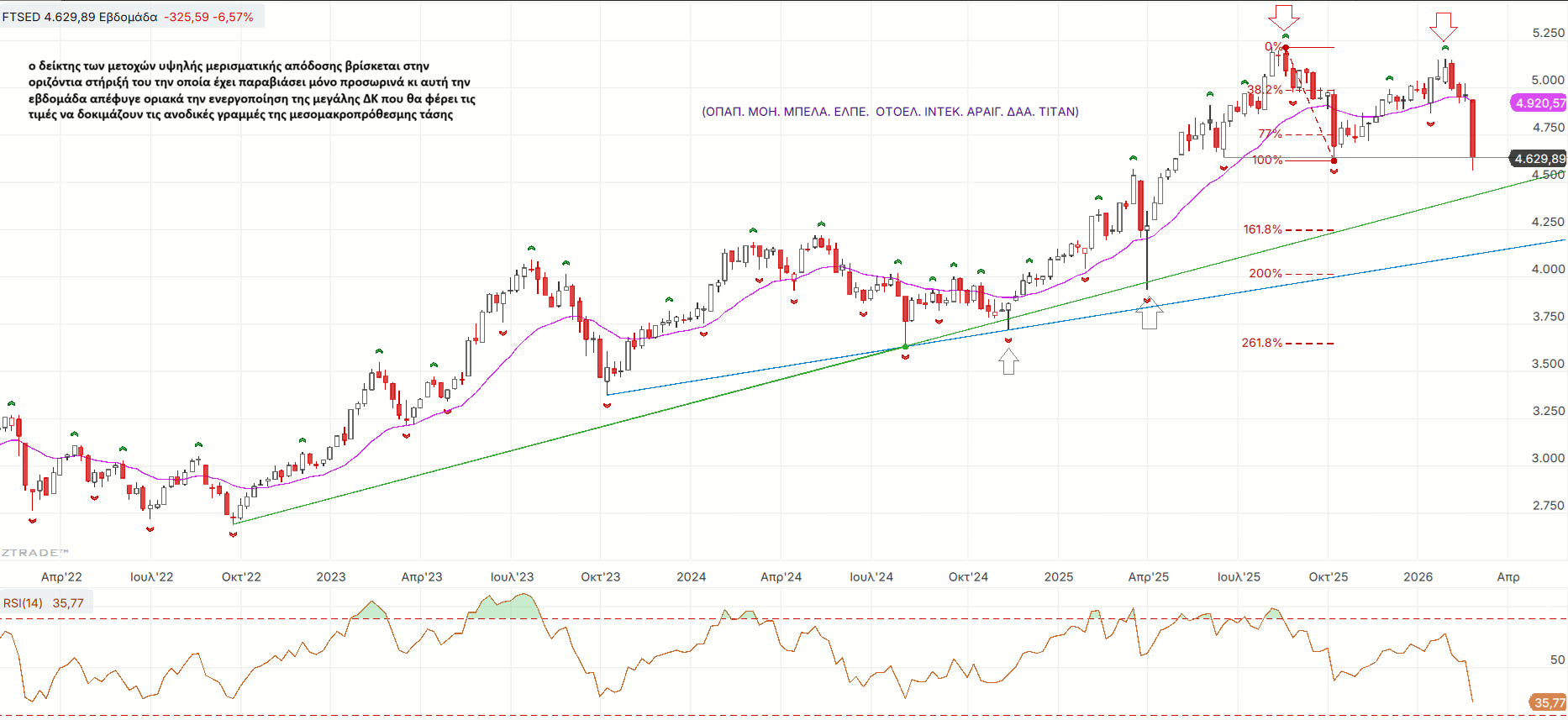Click the 2025 label on the time axis
This screenshot has width=1568, height=720.
pyautogui.click(x=1058, y=577)
